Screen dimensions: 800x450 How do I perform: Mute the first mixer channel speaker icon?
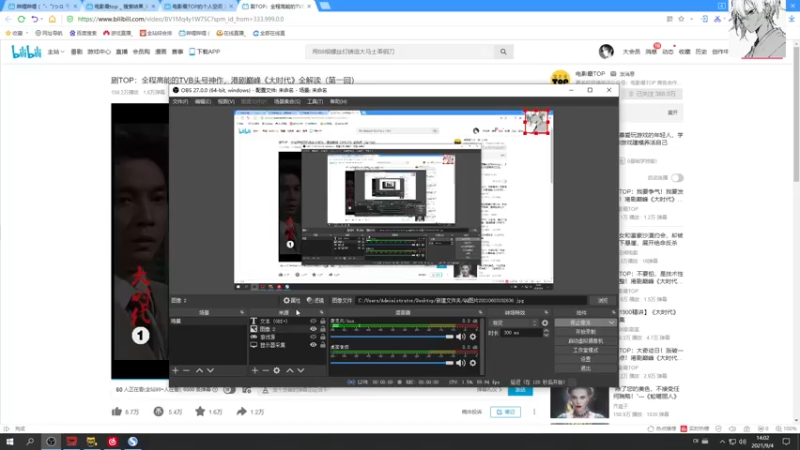(461, 337)
